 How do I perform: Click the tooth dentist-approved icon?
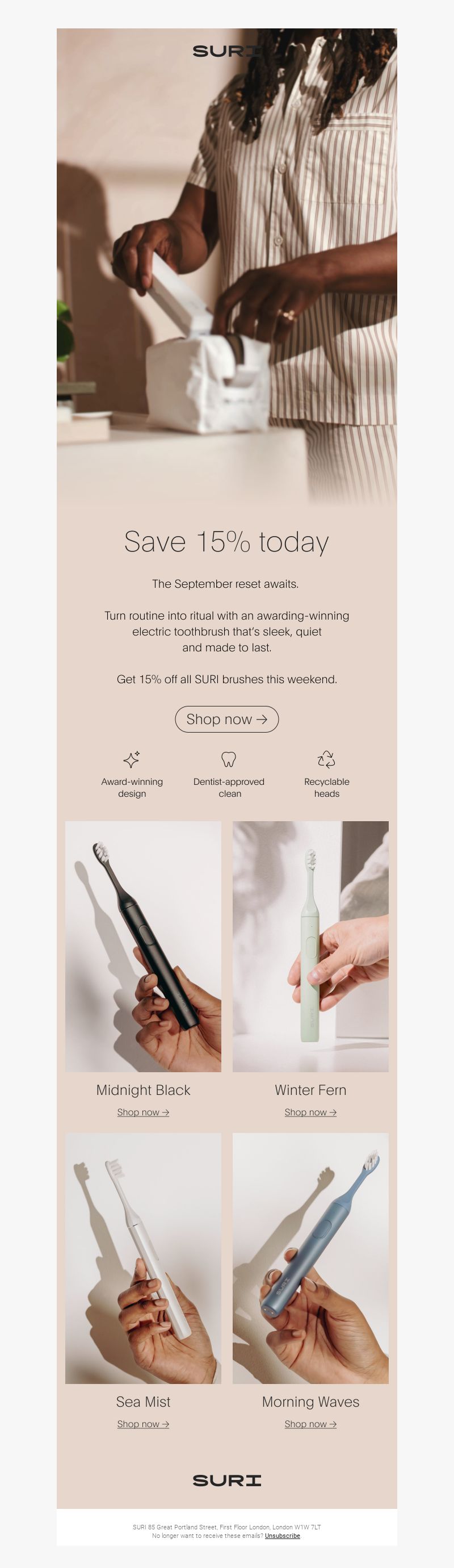click(228, 759)
